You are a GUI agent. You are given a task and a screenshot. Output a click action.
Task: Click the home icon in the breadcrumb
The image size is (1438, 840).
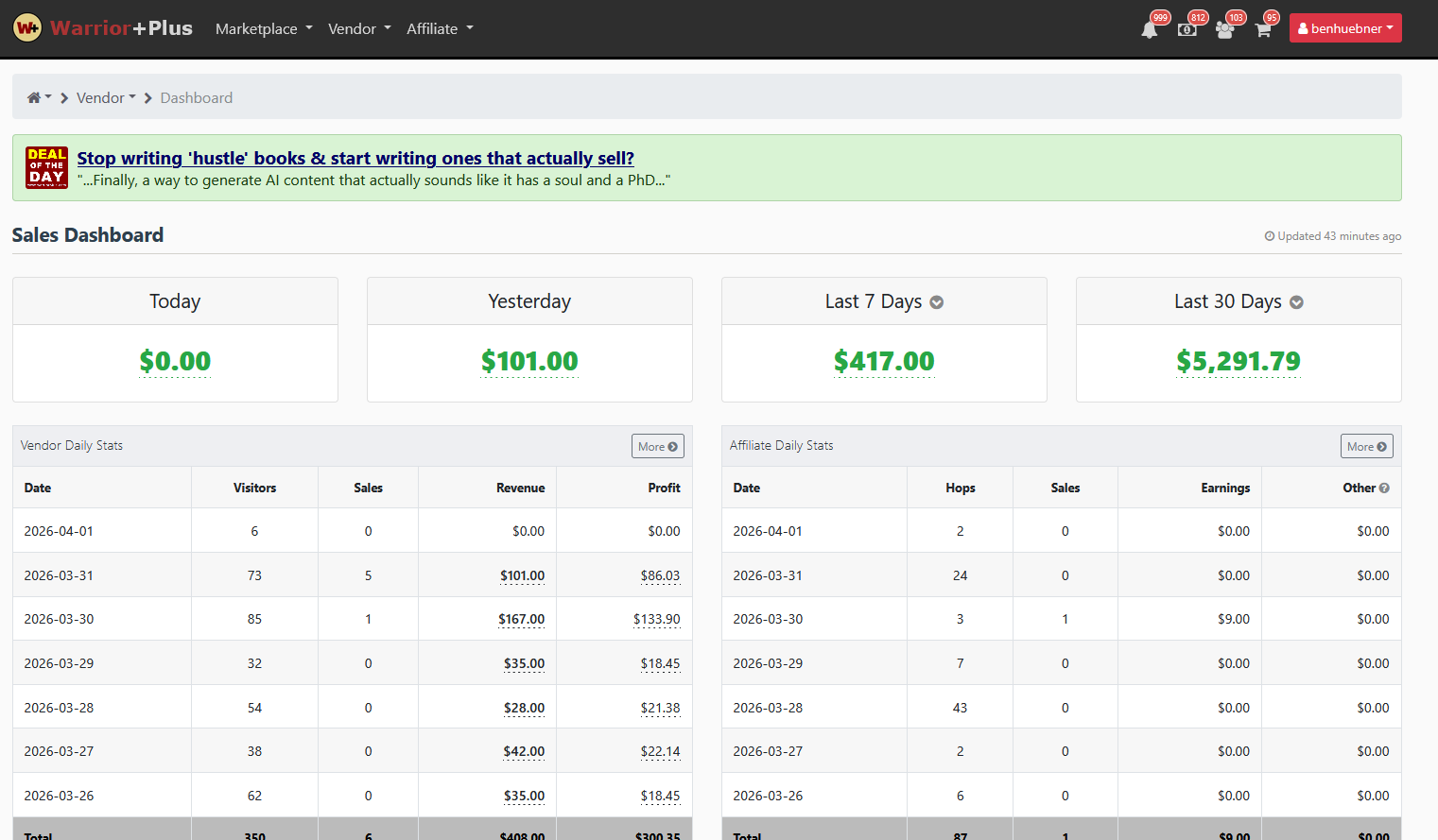[33, 96]
